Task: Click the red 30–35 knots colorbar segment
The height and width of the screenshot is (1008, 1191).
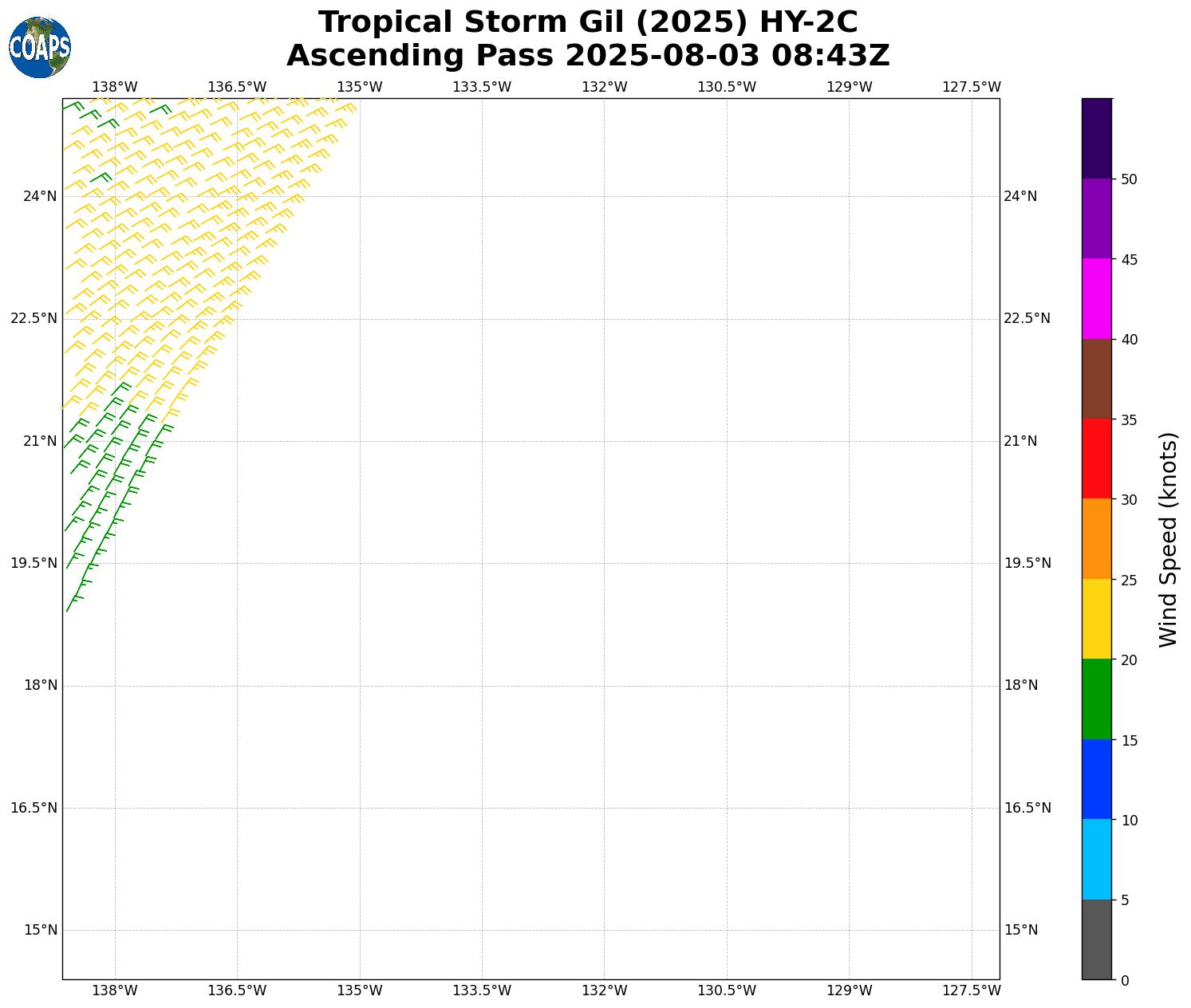Action: click(1096, 459)
